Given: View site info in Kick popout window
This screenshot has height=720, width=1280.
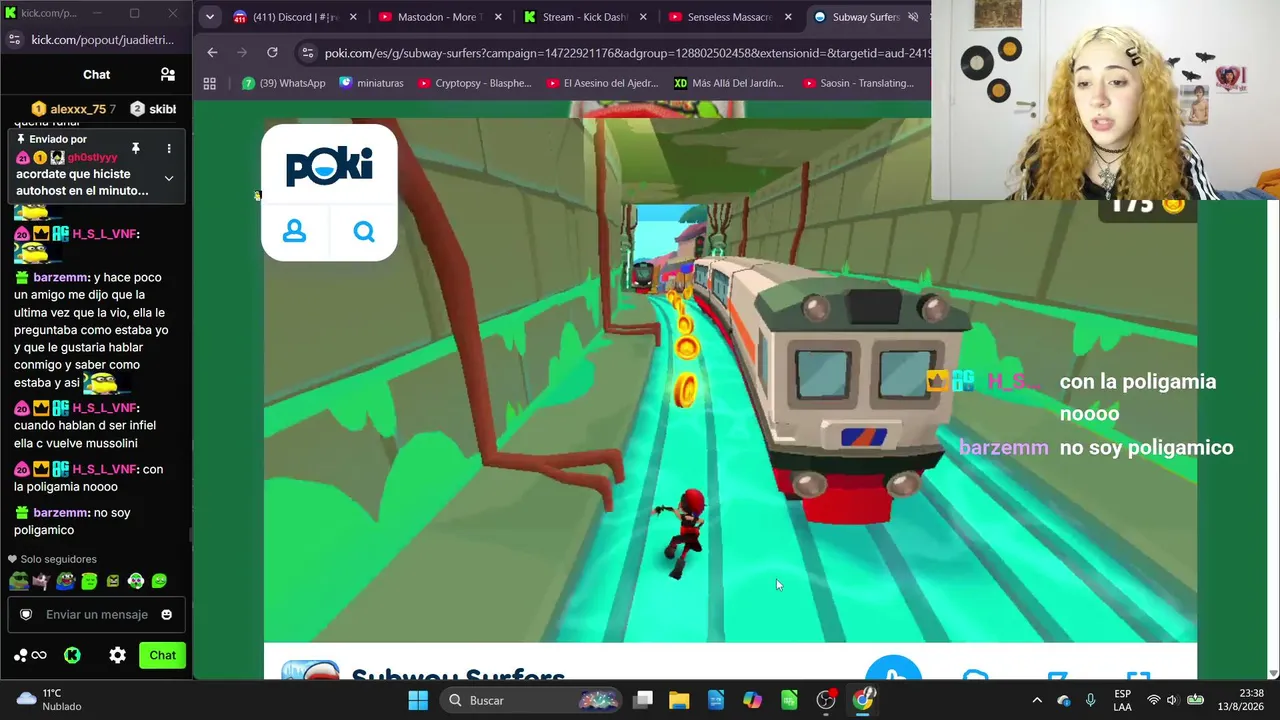Looking at the screenshot, I should 14,40.
